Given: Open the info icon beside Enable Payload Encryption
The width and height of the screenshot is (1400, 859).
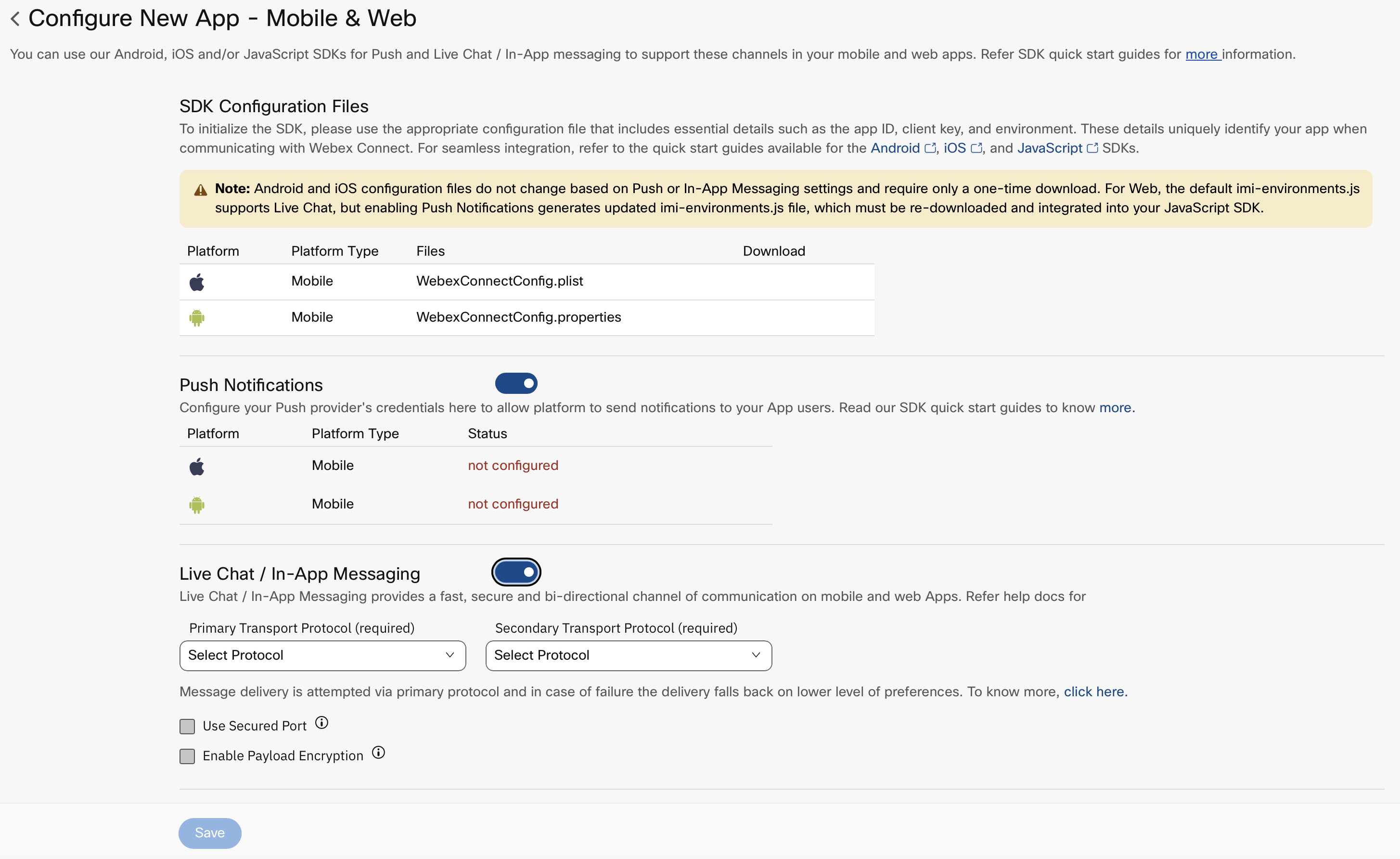Looking at the screenshot, I should (x=378, y=753).
